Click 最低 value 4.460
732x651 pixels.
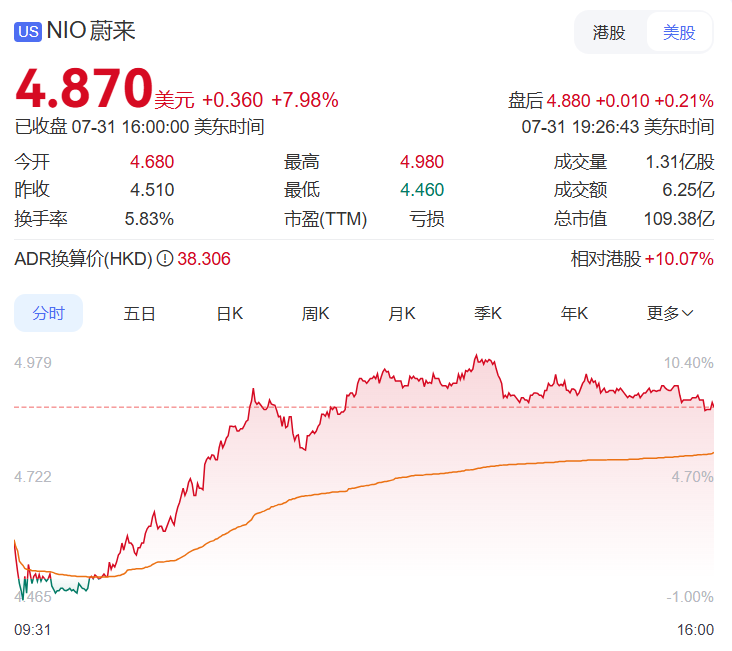tap(422, 190)
